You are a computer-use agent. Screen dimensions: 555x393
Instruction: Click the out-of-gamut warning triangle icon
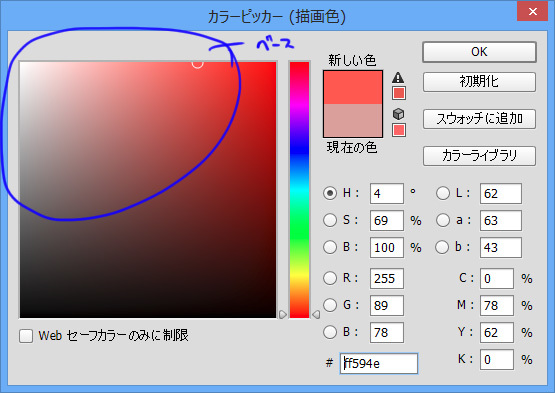click(398, 77)
